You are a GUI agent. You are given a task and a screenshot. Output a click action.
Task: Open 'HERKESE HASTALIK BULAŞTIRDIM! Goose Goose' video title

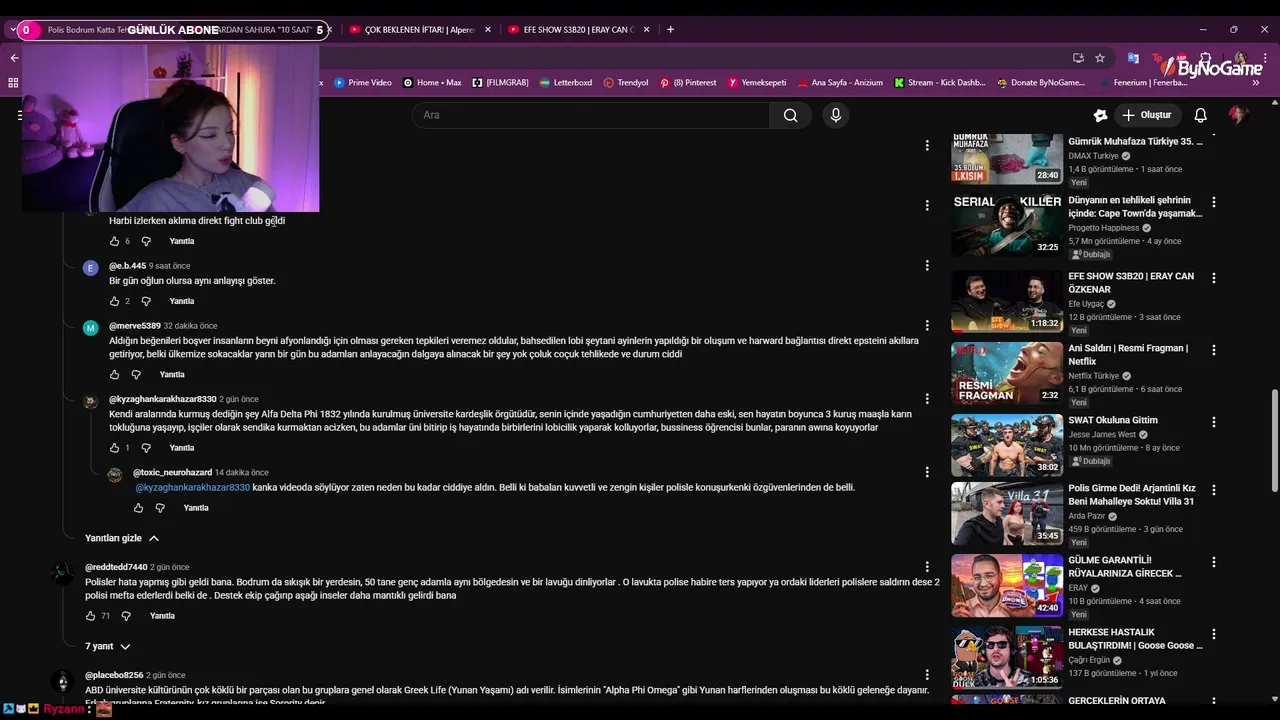tap(1135, 638)
